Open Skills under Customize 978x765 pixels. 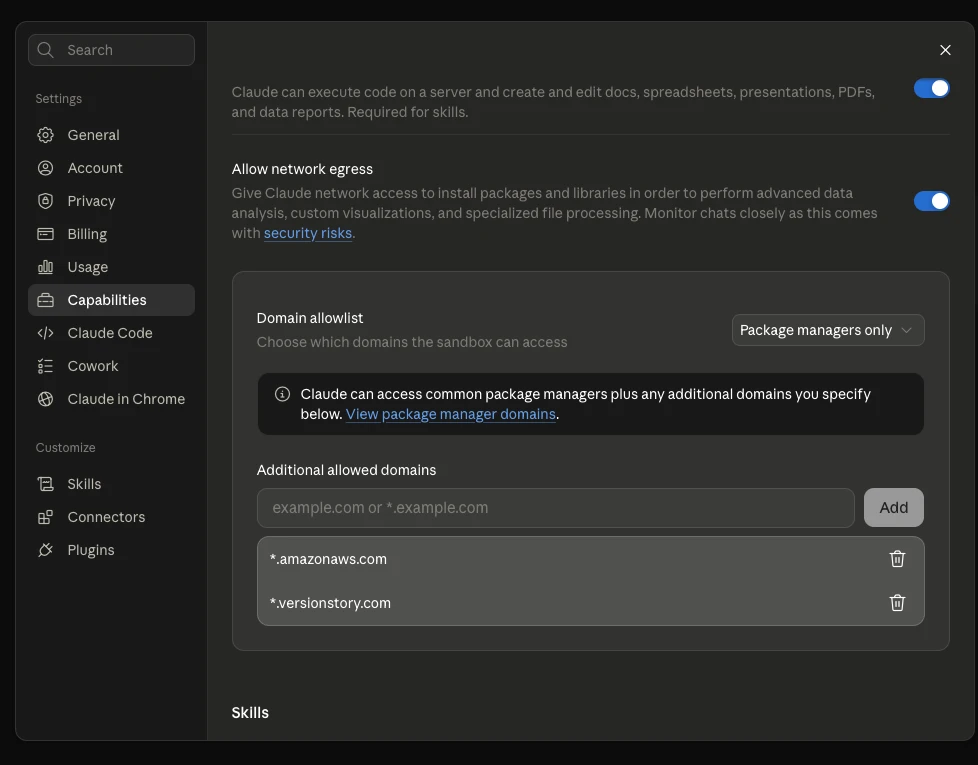pyautogui.click(x=111, y=484)
